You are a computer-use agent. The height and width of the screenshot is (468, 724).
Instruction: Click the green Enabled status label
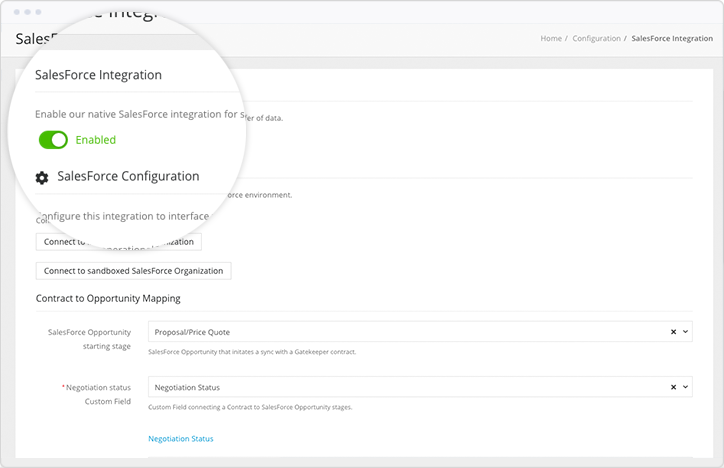coord(96,140)
